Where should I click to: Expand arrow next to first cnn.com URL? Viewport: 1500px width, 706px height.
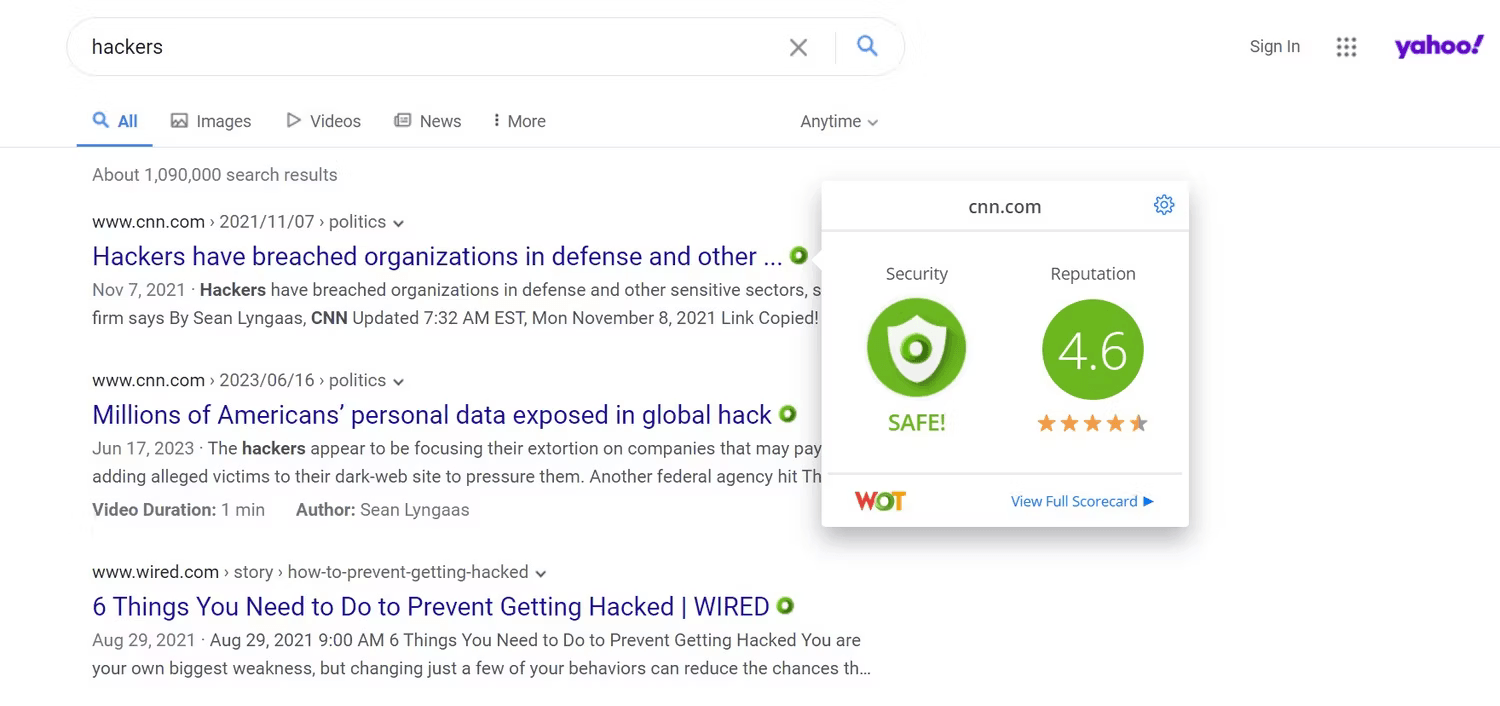pos(399,223)
